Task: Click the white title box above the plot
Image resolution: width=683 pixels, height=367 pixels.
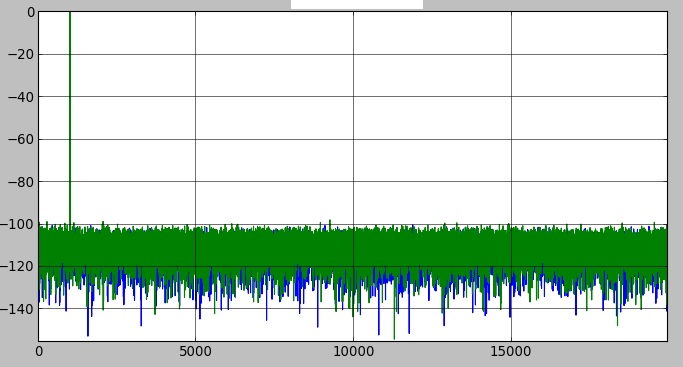Action: pyautogui.click(x=357, y=4)
